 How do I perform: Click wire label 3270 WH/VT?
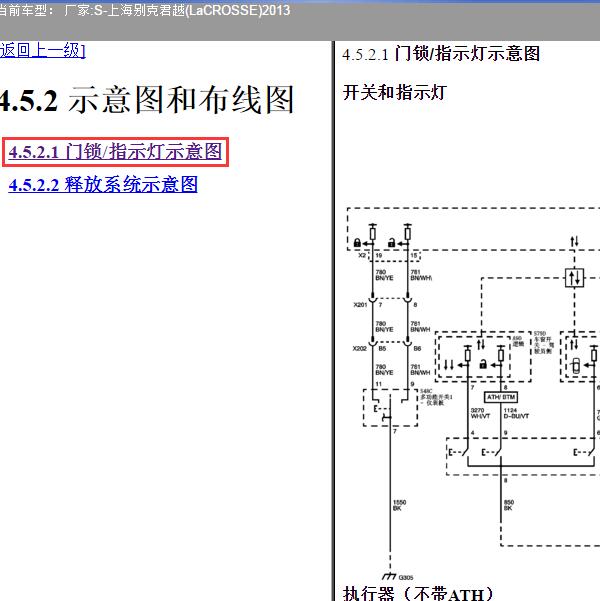(480, 413)
